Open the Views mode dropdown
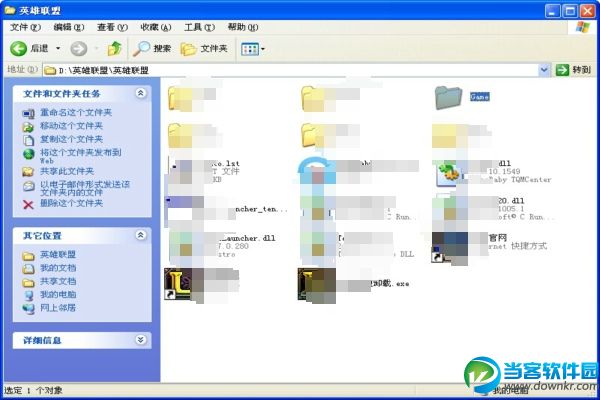The width and height of the screenshot is (600, 400). [253, 49]
